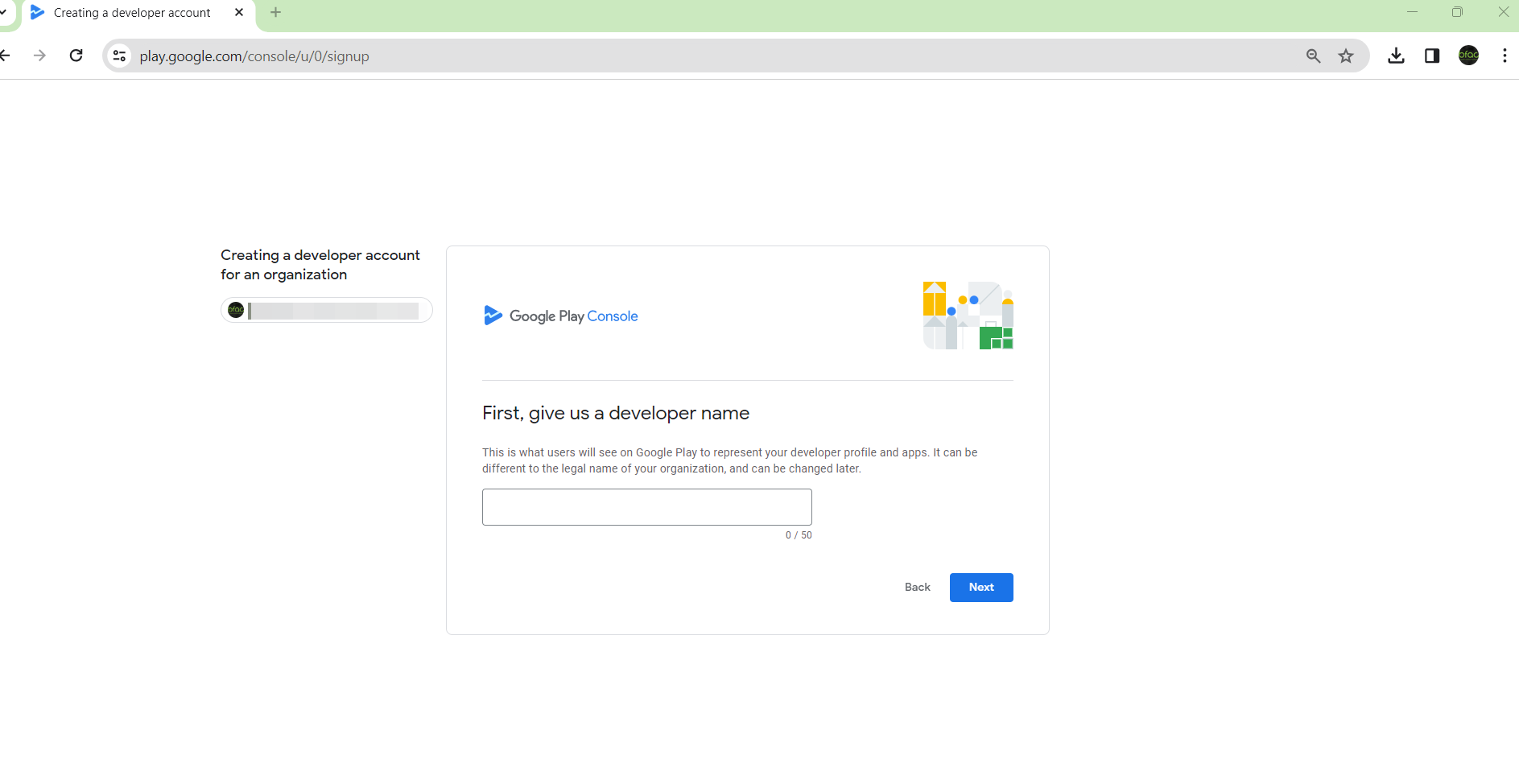The image size is (1519, 784).
Task: Open a new browser tab
Action: tap(276, 12)
